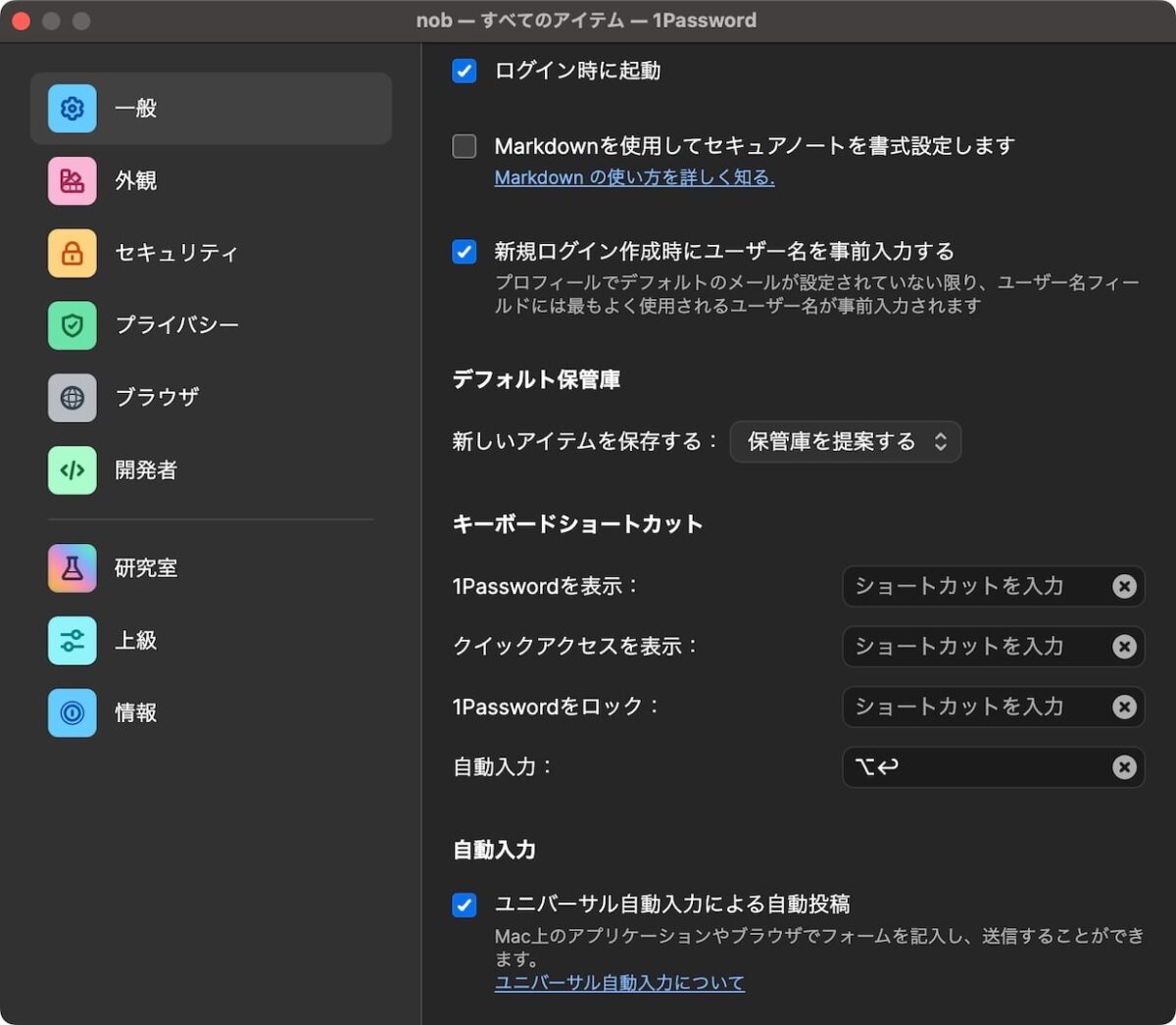
Task: Disable ログイン時に起動 checkbox
Action: click(x=464, y=71)
